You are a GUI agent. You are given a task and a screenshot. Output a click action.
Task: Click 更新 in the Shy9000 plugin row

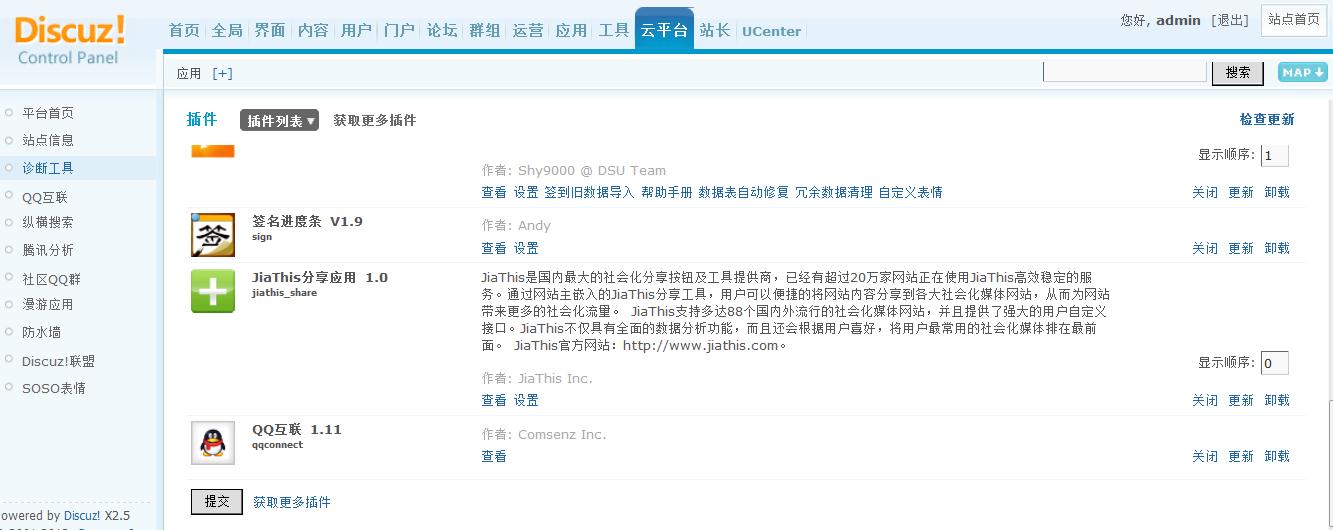(x=1241, y=192)
